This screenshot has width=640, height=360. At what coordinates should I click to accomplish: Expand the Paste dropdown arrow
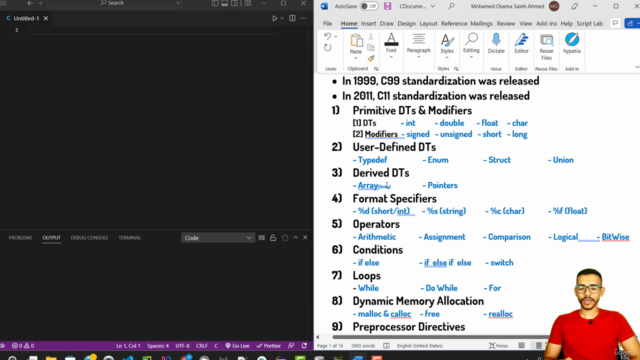pos(356,58)
